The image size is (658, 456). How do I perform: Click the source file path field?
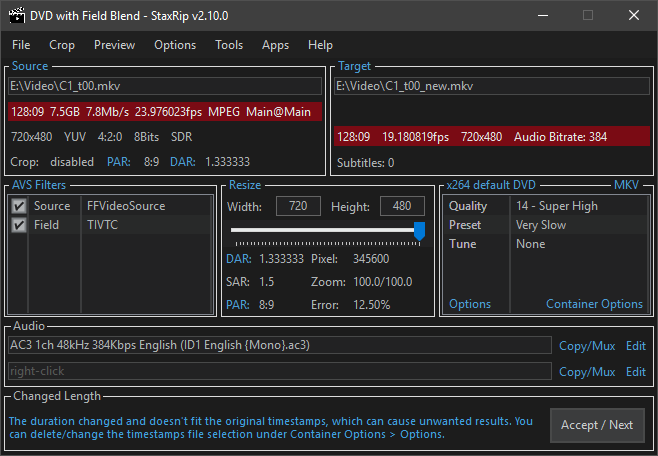(165, 86)
